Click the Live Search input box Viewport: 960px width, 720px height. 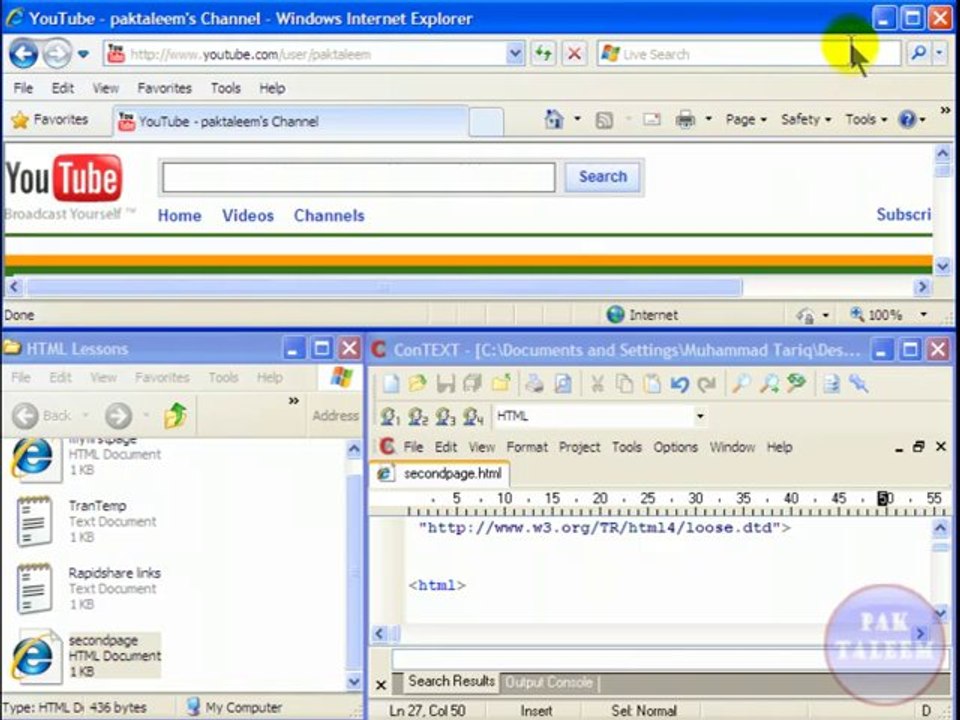(x=749, y=54)
